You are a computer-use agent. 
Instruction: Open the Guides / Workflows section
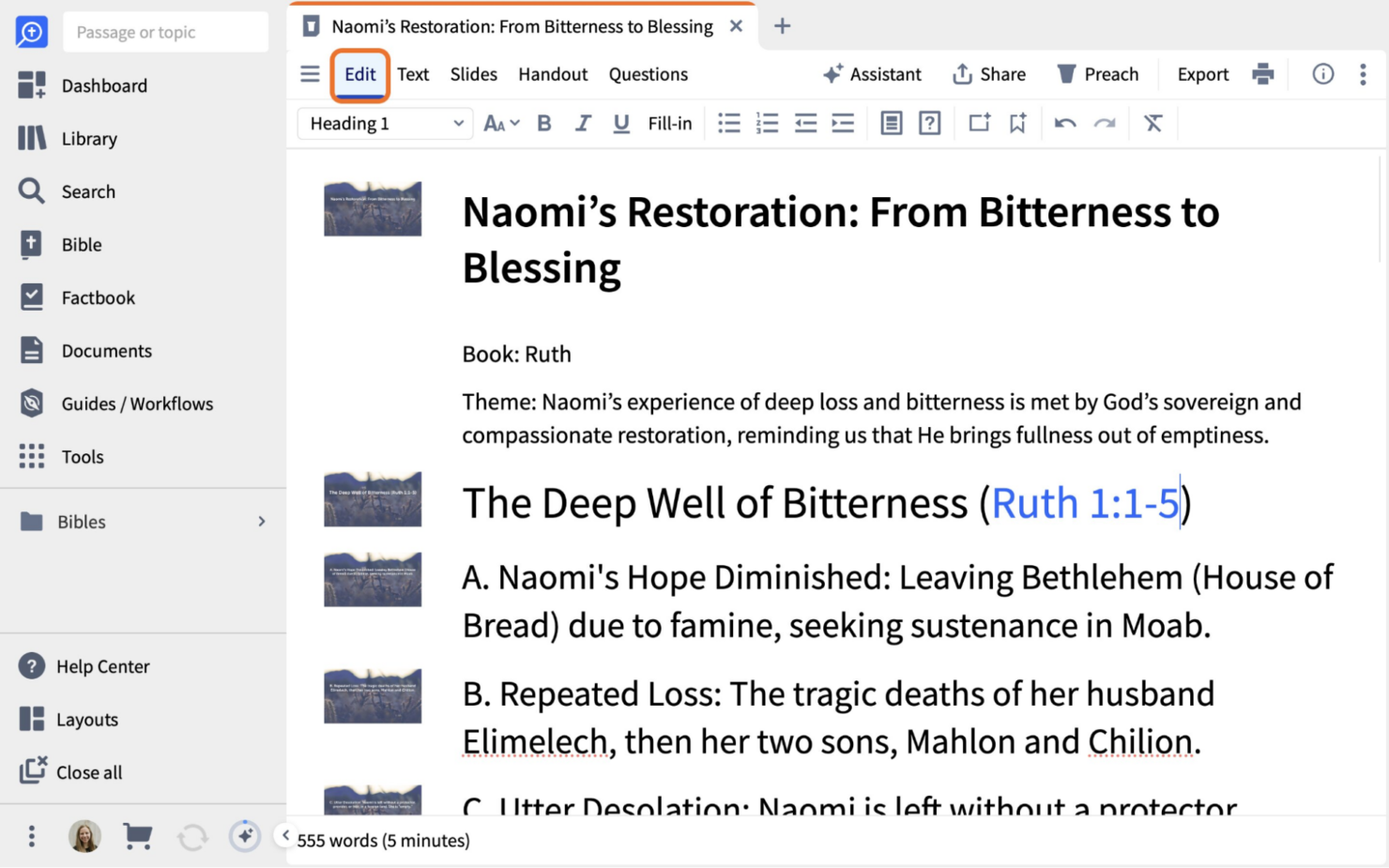tap(31, 404)
